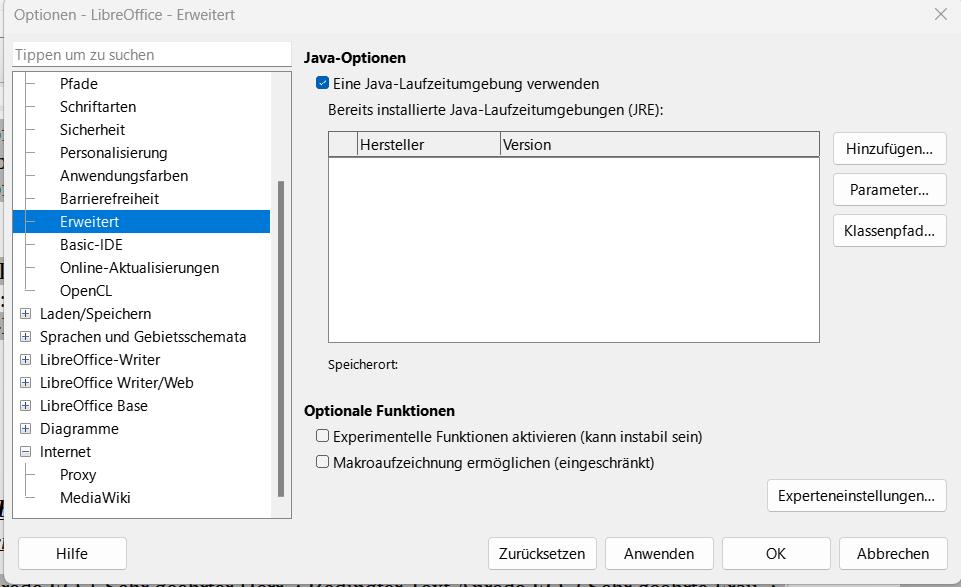
Task: Click the Anwenden button
Action: [659, 554]
